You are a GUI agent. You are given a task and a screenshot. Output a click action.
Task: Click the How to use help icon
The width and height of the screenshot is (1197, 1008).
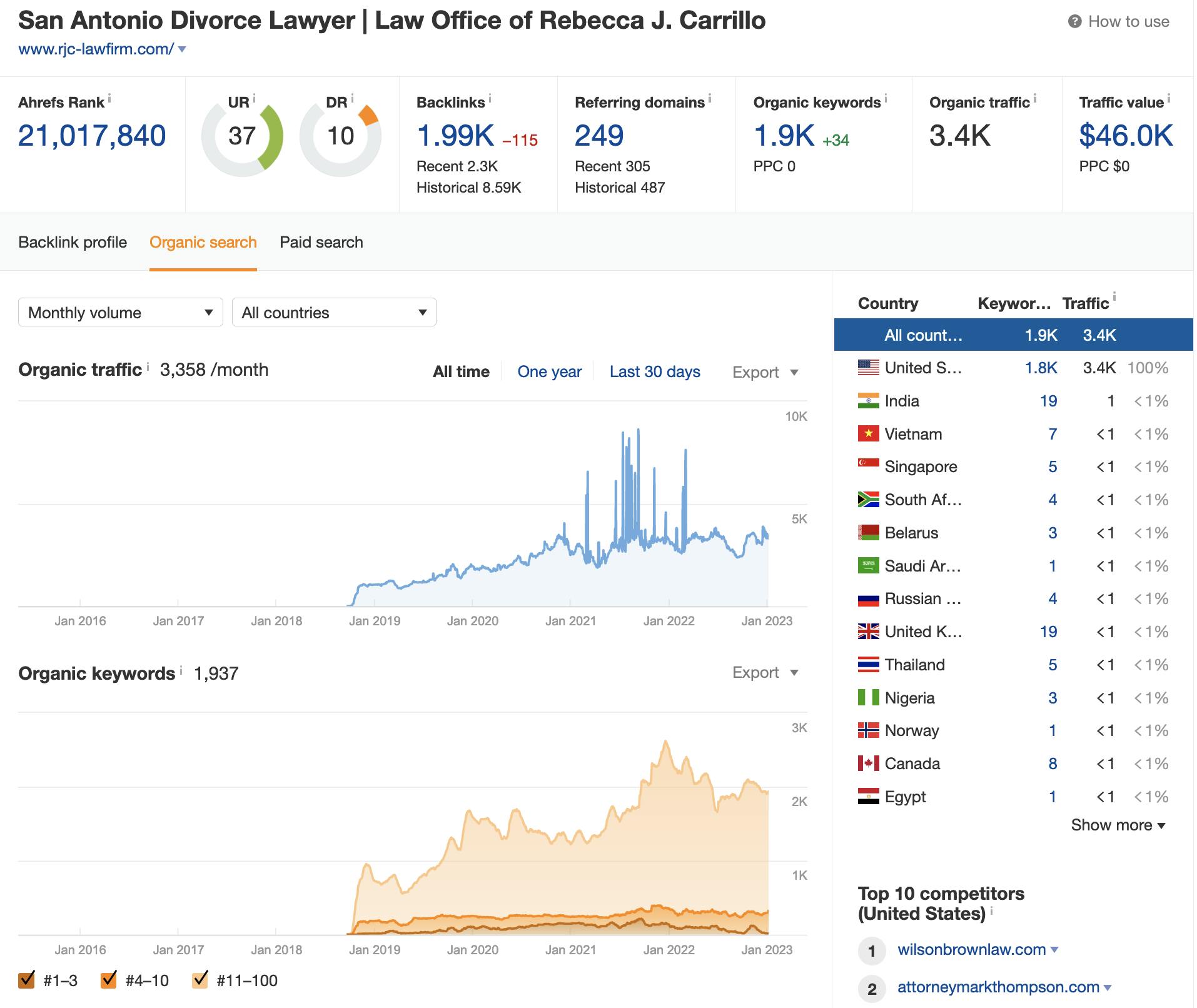(x=1074, y=22)
